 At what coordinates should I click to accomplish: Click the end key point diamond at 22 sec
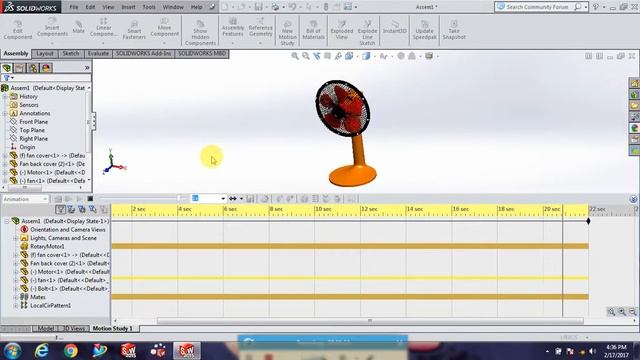point(588,221)
